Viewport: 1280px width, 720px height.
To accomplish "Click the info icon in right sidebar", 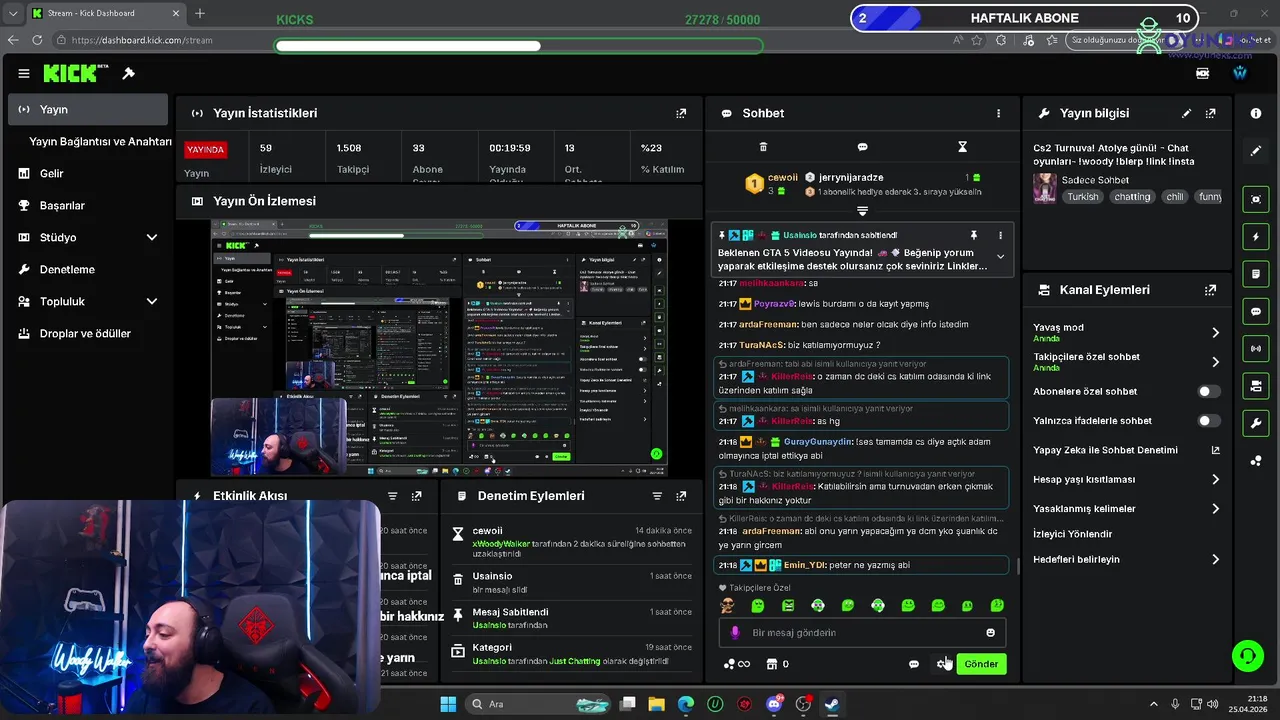I will click(1256, 113).
